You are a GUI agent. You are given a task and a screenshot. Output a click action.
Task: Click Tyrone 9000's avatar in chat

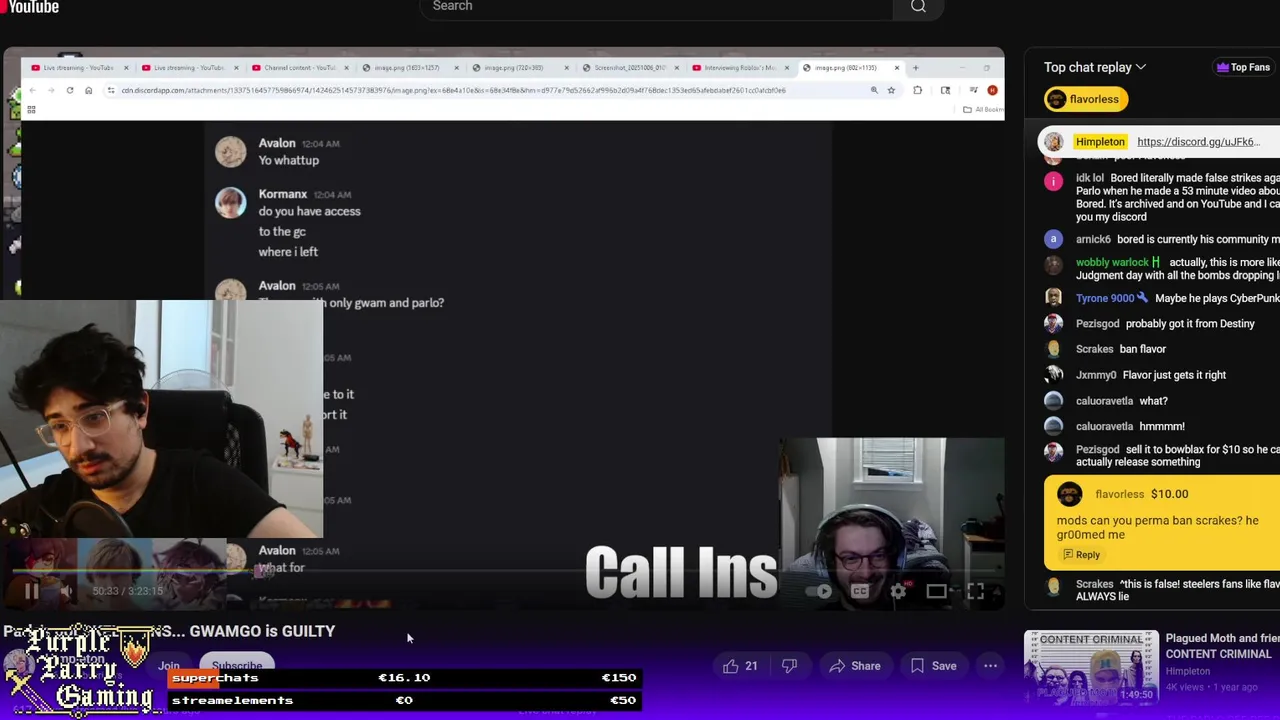coord(1053,298)
